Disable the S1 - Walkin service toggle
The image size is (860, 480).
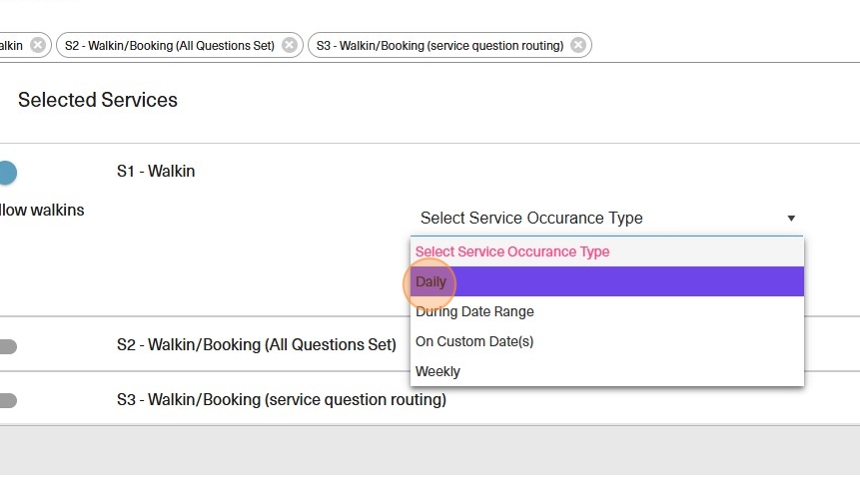coord(6,173)
